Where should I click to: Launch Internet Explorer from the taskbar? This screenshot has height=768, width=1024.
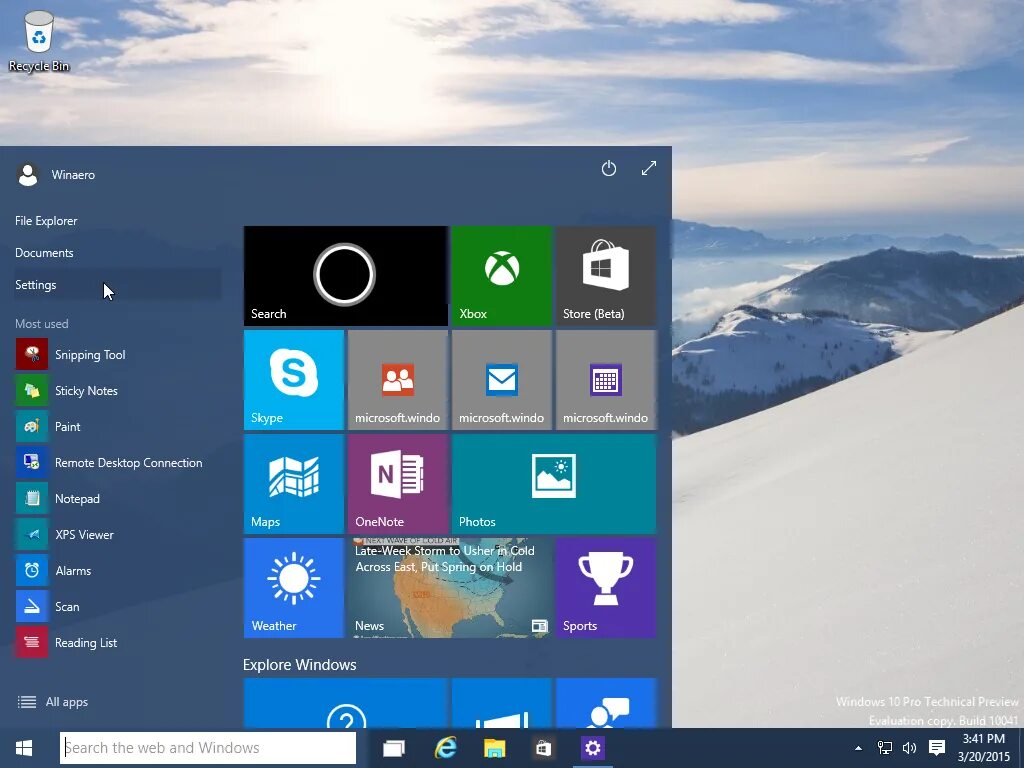coord(445,748)
